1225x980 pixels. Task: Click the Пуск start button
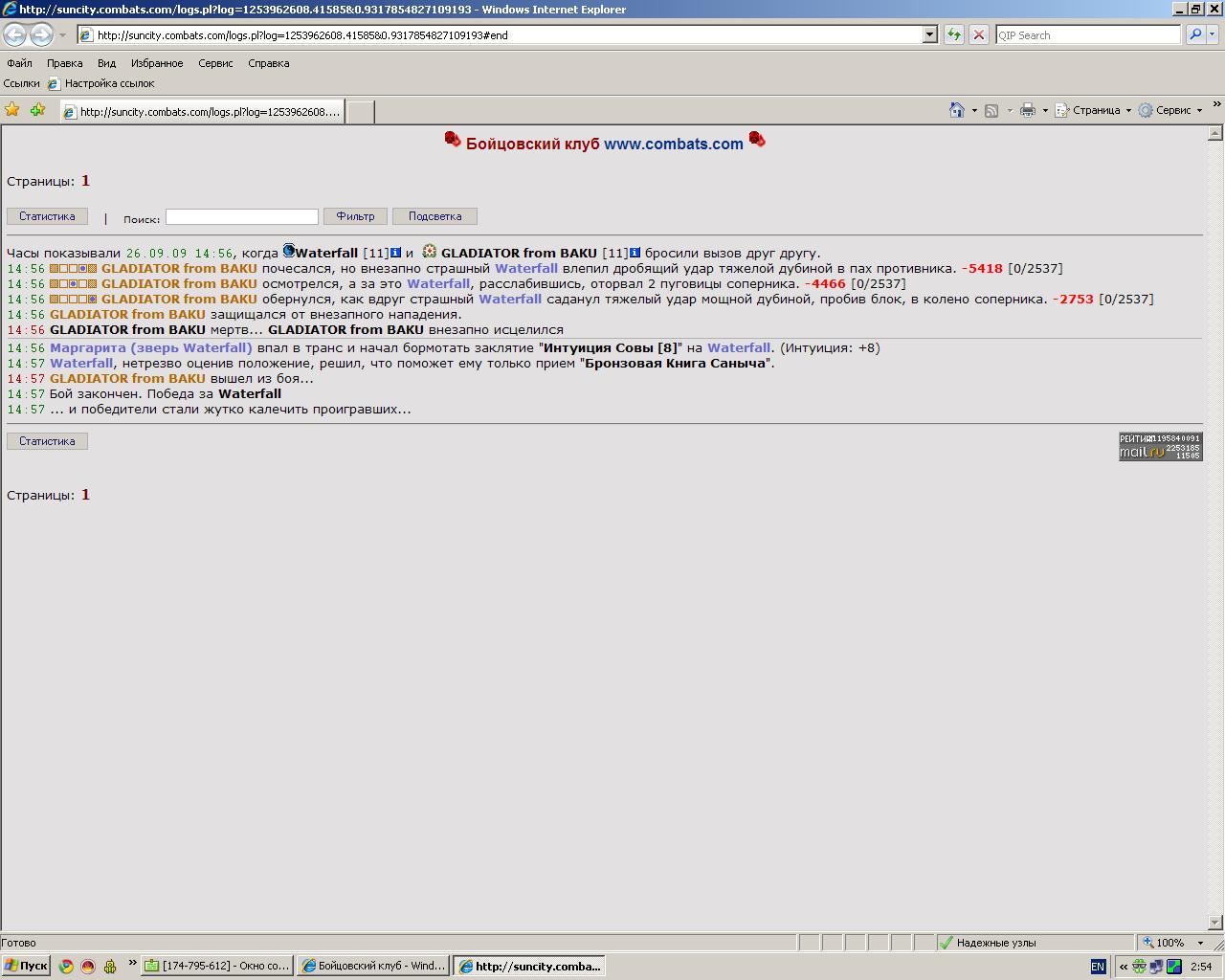point(26,966)
